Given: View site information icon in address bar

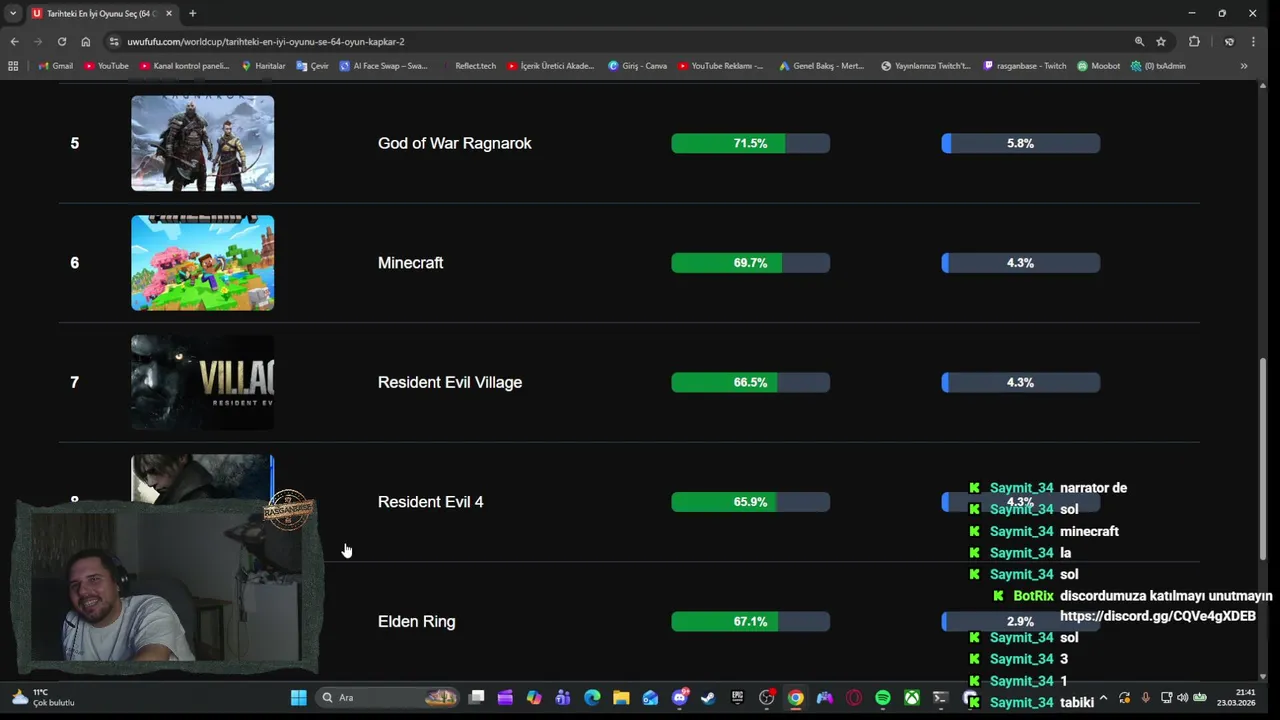Looking at the screenshot, I should tap(114, 41).
